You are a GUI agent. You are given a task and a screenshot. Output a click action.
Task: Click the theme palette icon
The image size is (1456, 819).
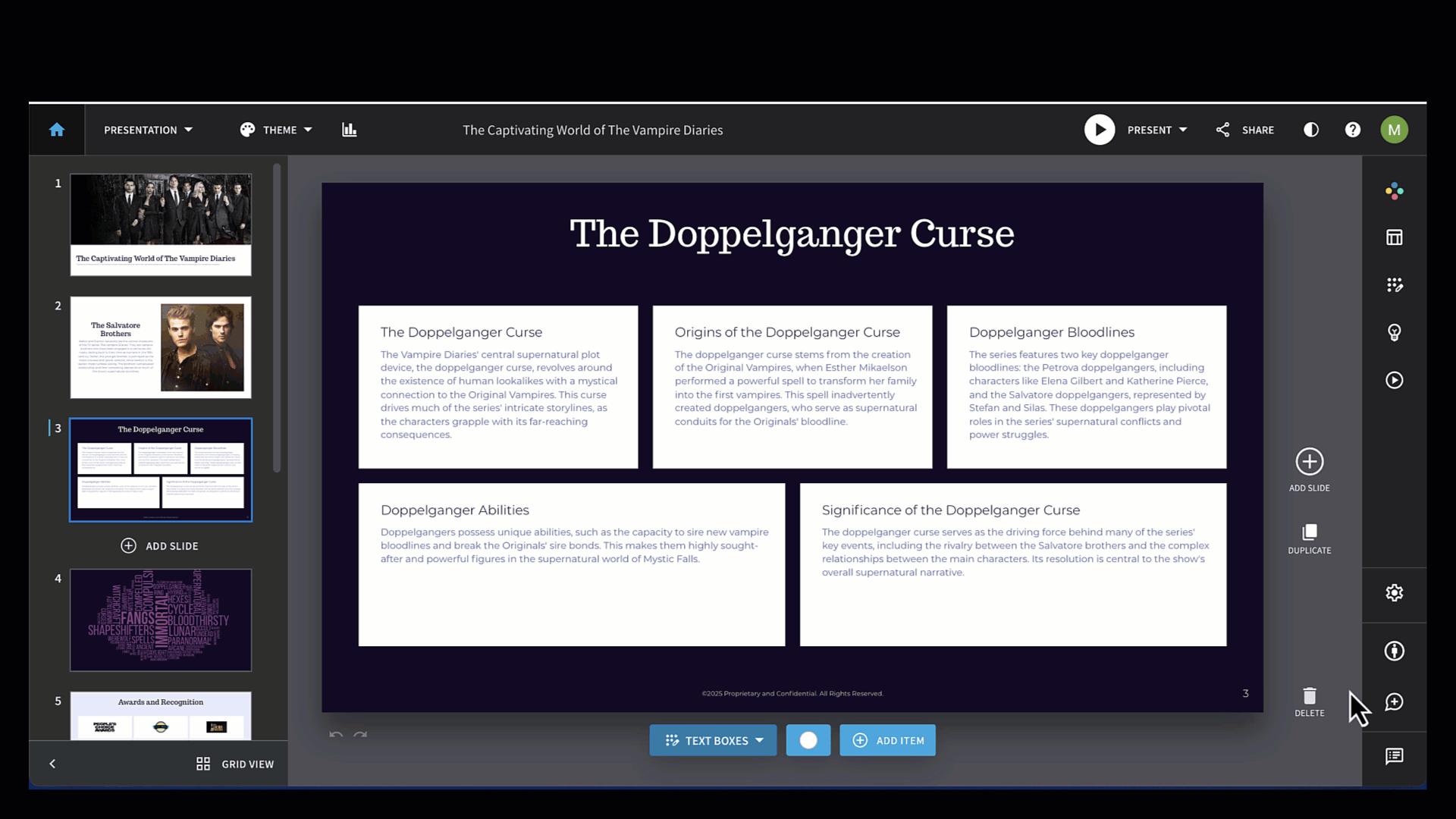(x=247, y=130)
